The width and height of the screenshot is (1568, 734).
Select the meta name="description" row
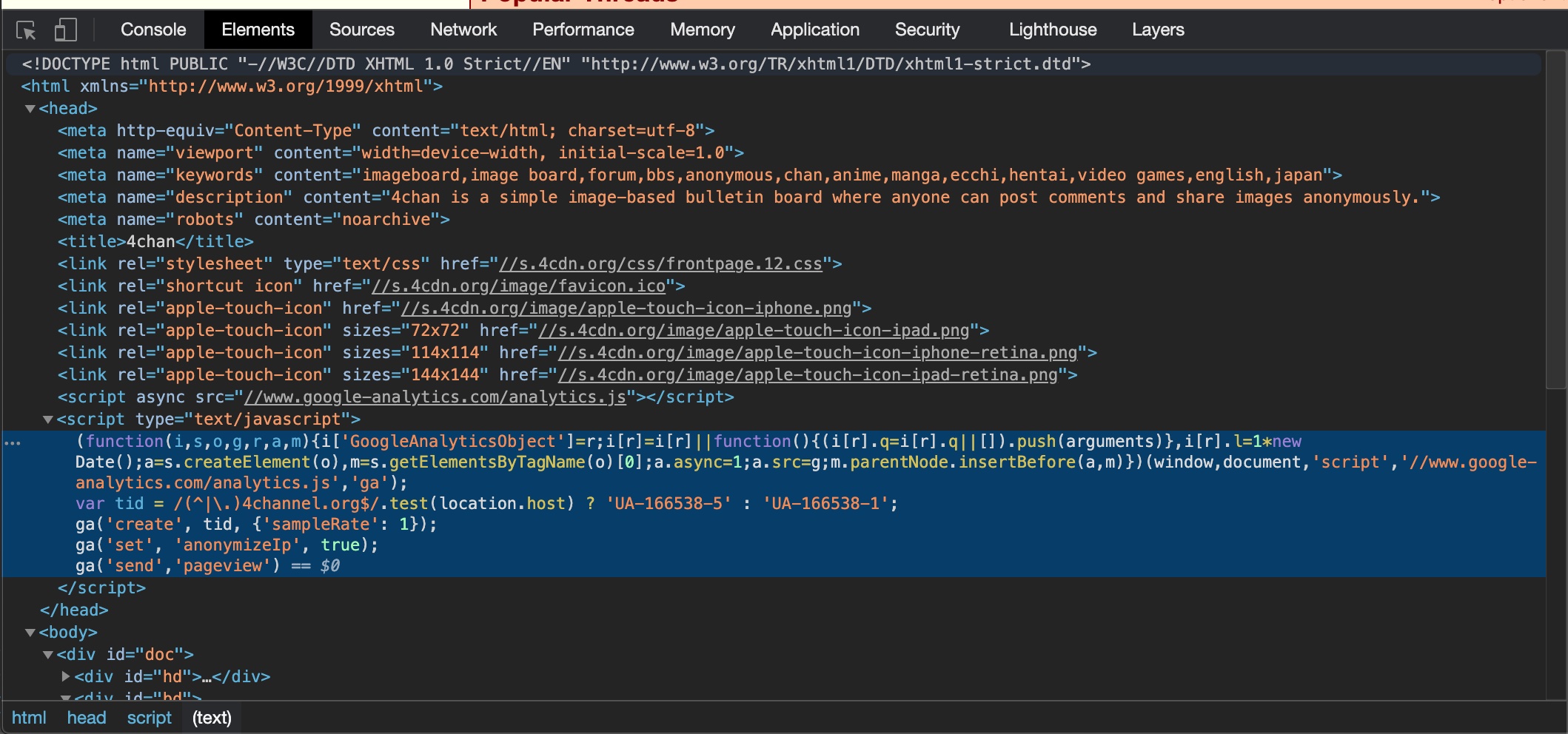(774, 198)
